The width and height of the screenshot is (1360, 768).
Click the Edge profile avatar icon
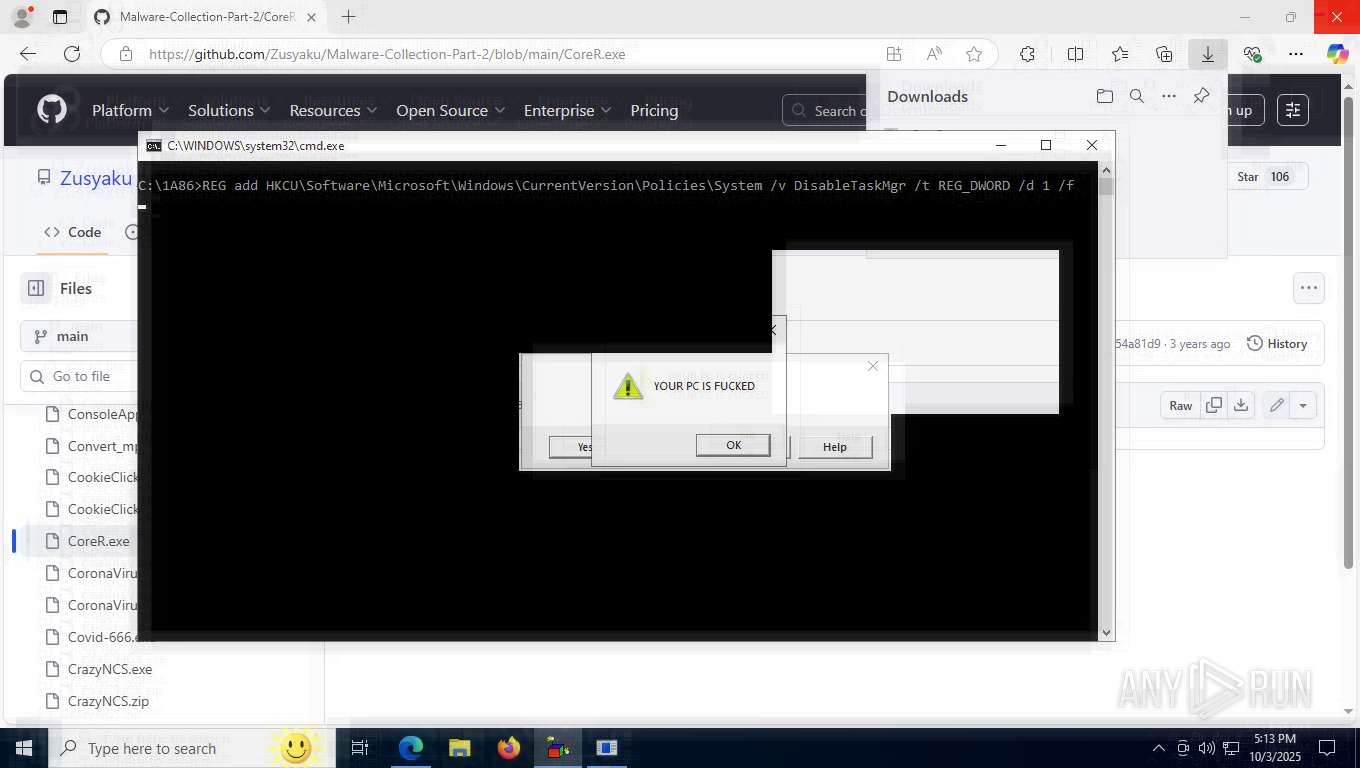click(22, 17)
